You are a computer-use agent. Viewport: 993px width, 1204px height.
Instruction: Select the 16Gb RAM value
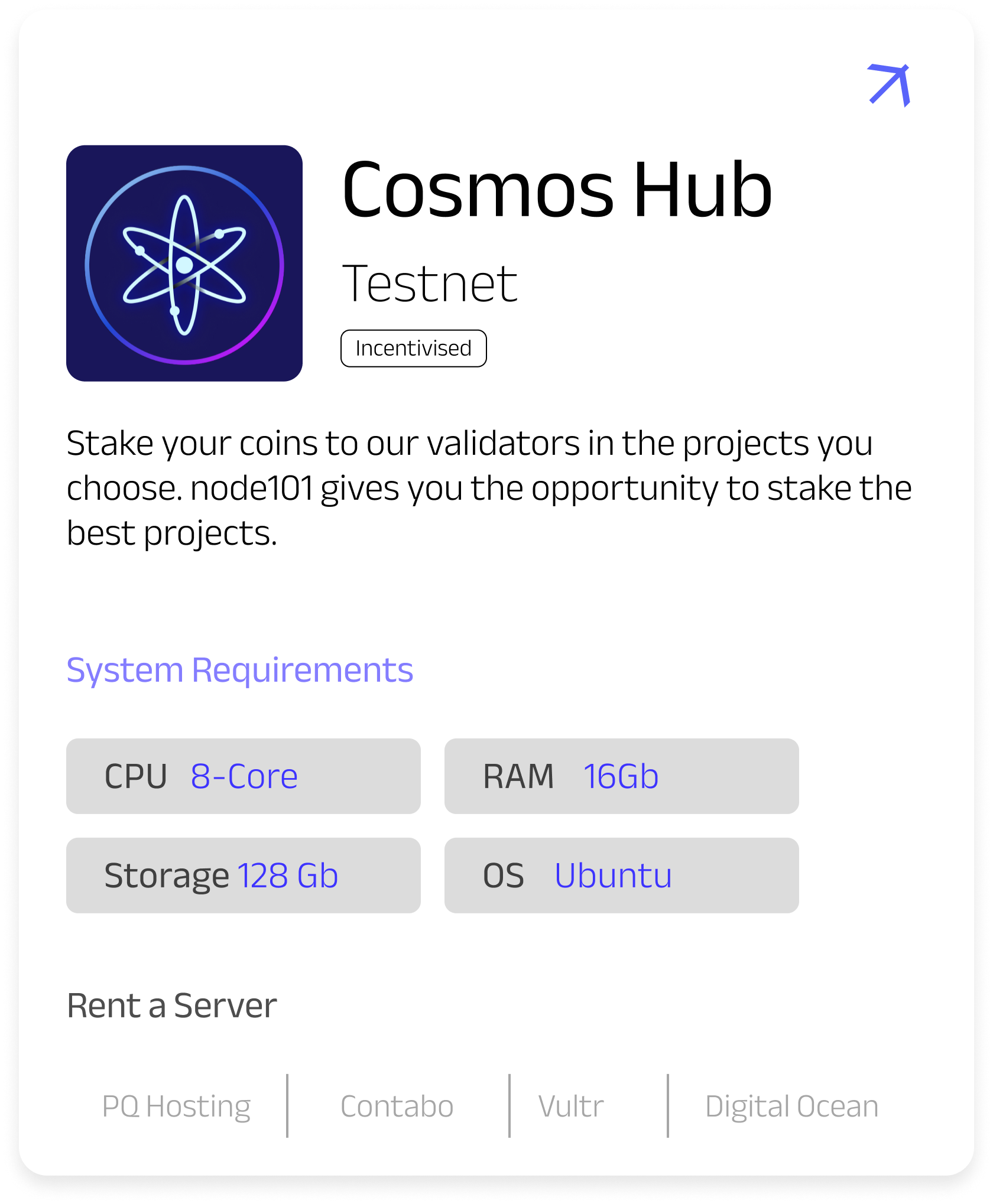[621, 776]
